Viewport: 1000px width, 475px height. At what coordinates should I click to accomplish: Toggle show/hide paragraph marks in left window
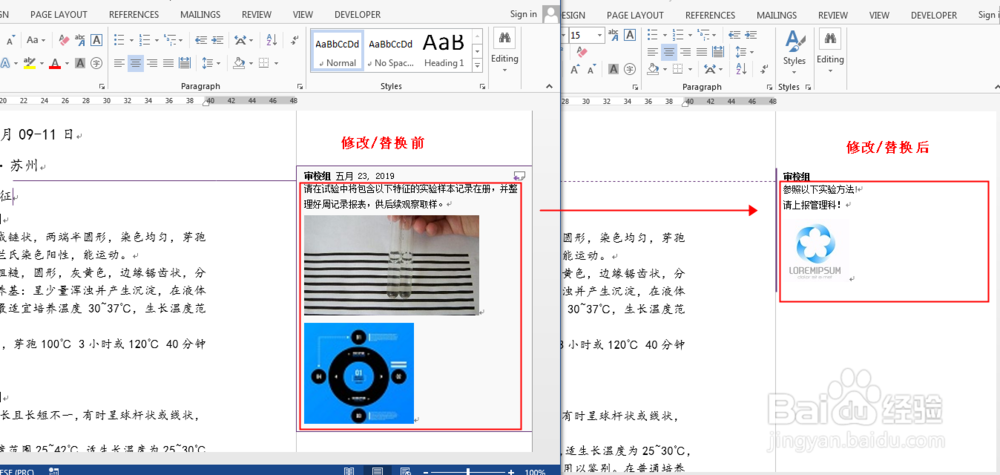294,40
